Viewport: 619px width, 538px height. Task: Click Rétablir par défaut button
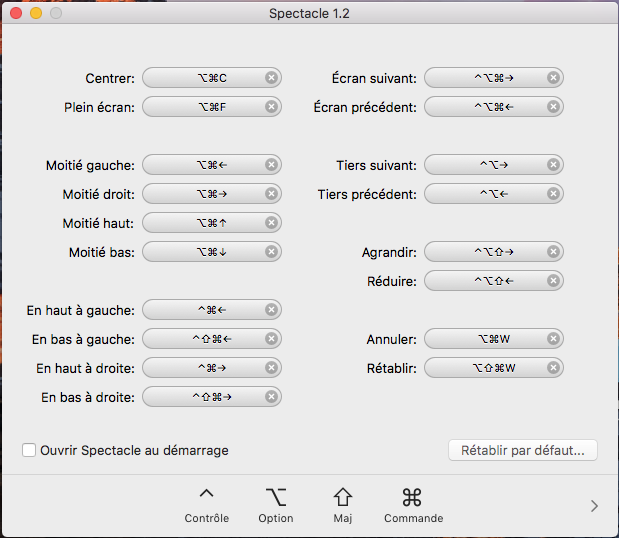pyautogui.click(x=523, y=450)
